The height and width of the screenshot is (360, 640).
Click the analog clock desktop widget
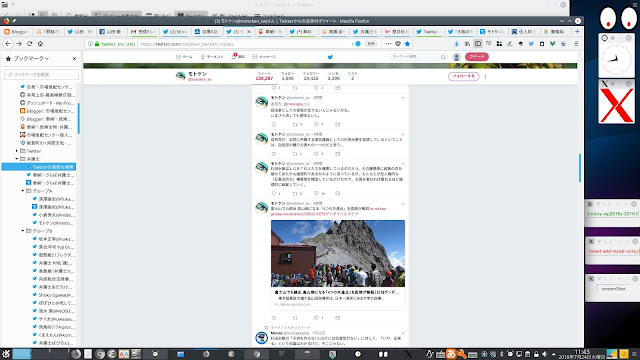point(616,59)
